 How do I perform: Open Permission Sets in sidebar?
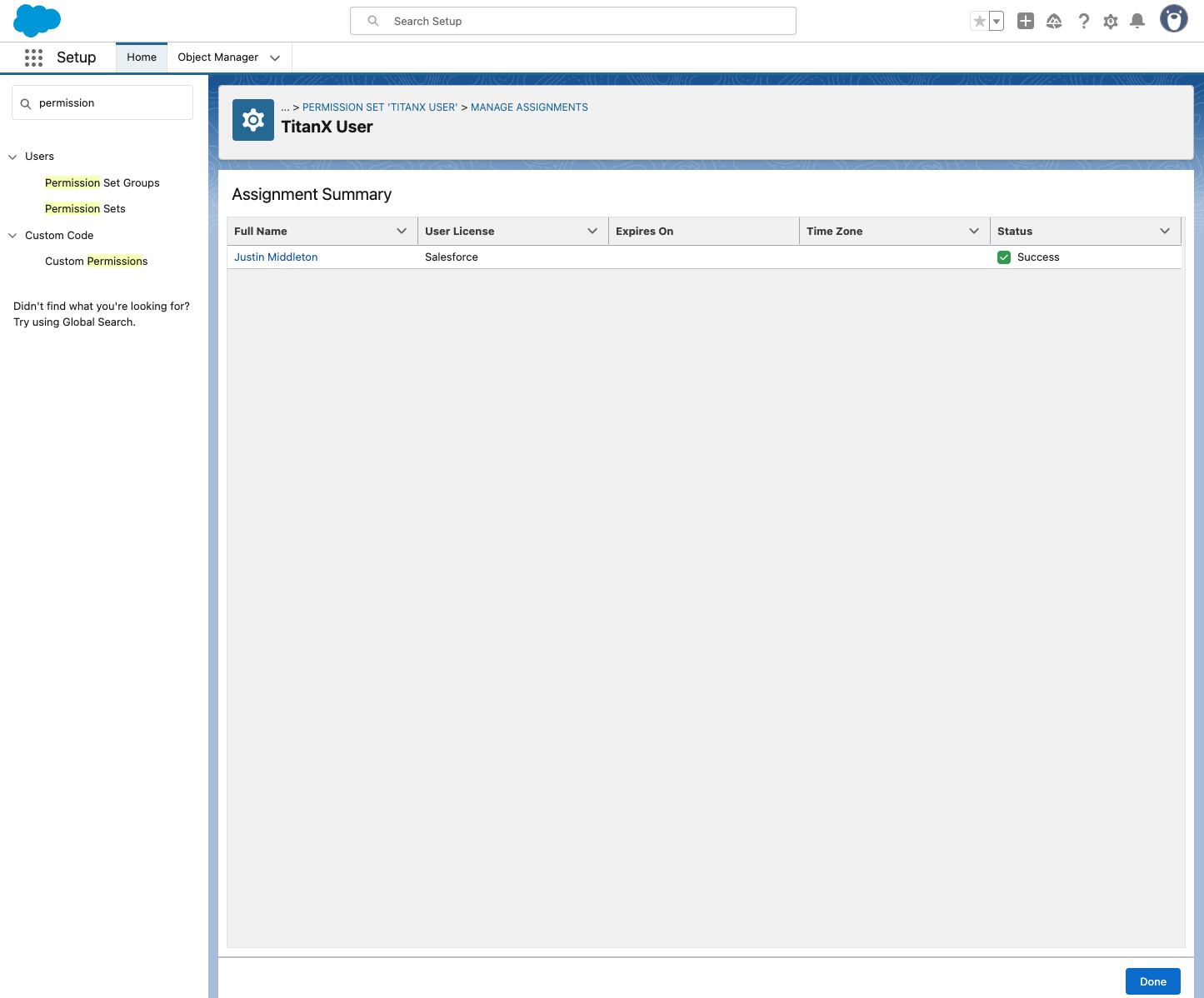point(85,208)
